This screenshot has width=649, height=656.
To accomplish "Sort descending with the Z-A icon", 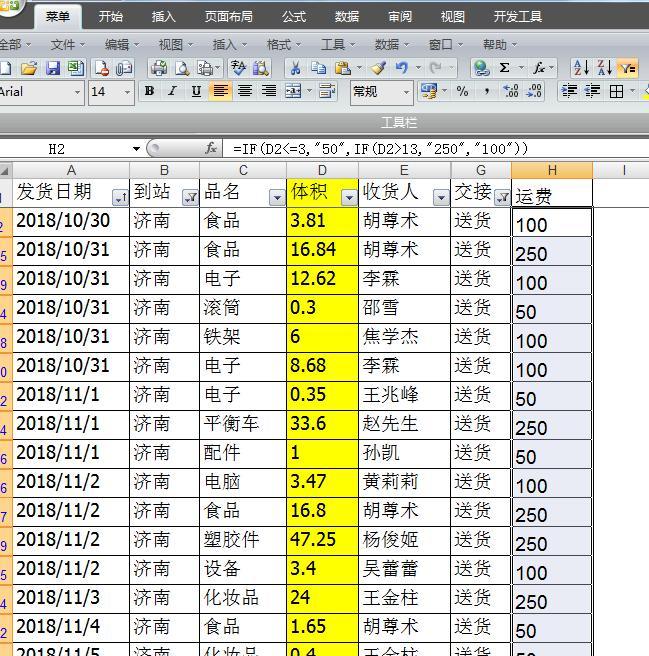I will point(605,68).
